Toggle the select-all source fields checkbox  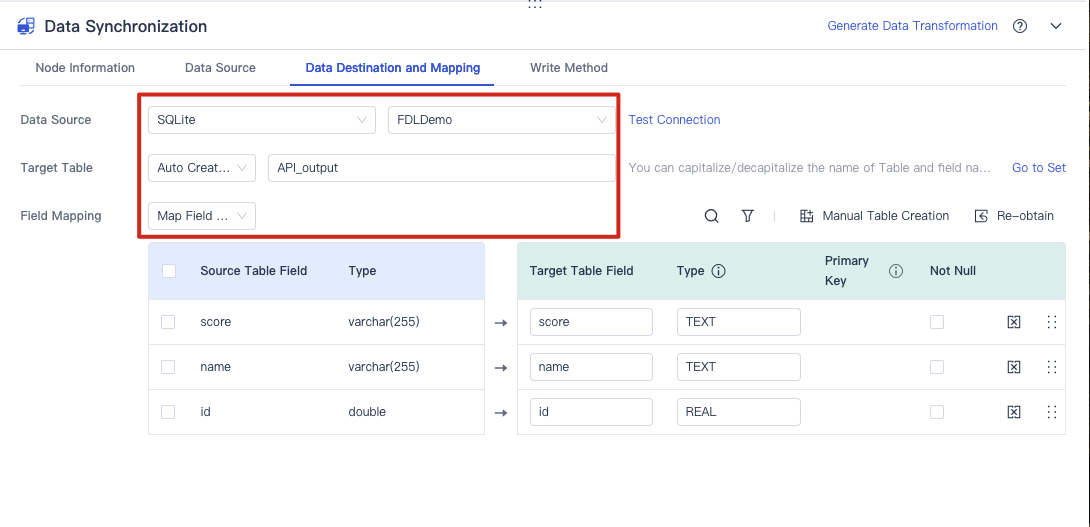point(169,271)
